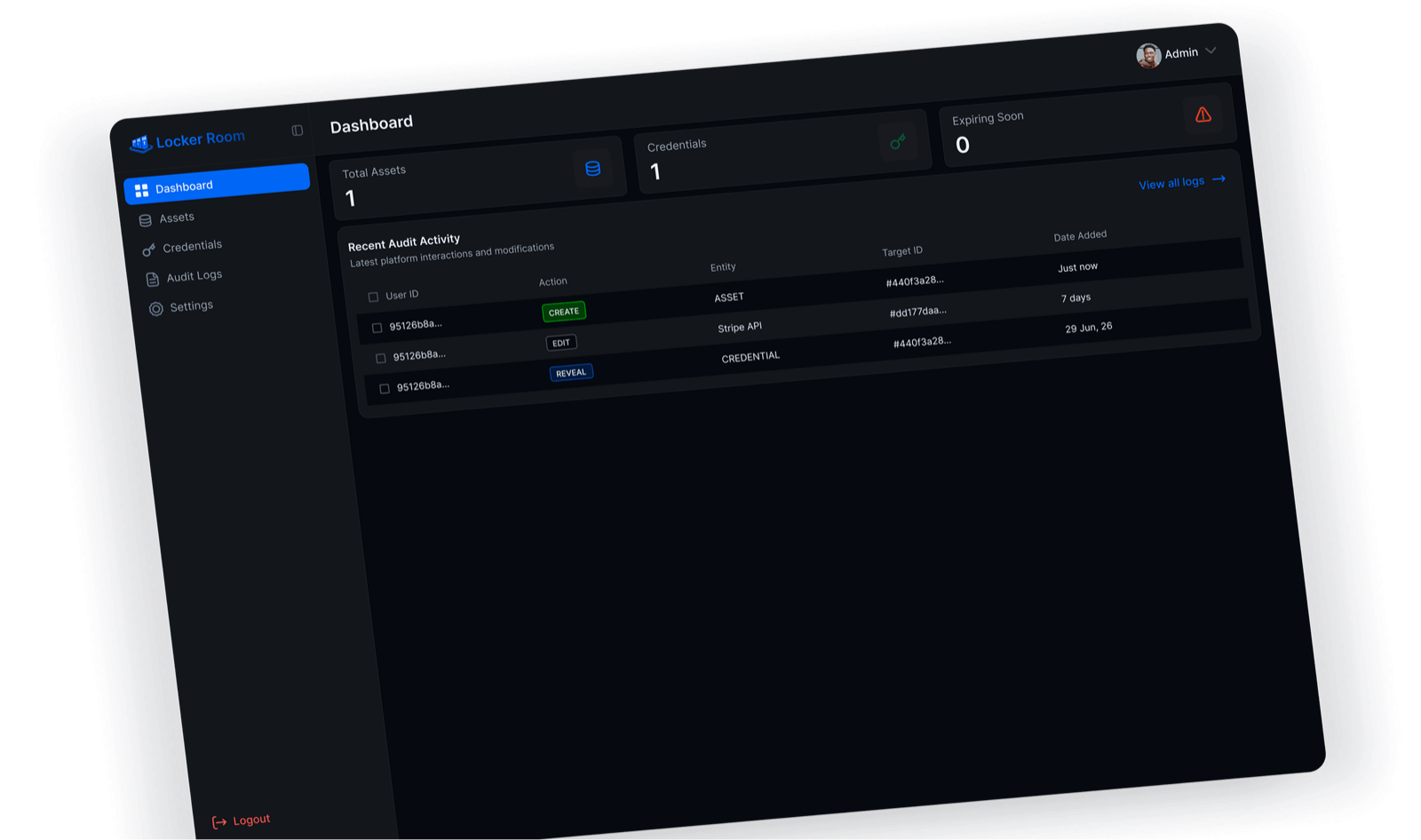
Task: Click the arrow icon beside View all logs
Action: tap(1219, 178)
